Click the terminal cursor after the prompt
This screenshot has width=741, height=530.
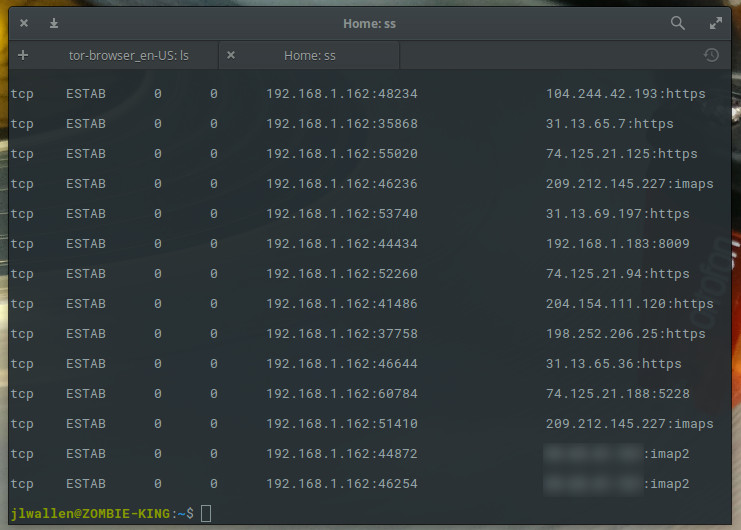[x=206, y=513]
